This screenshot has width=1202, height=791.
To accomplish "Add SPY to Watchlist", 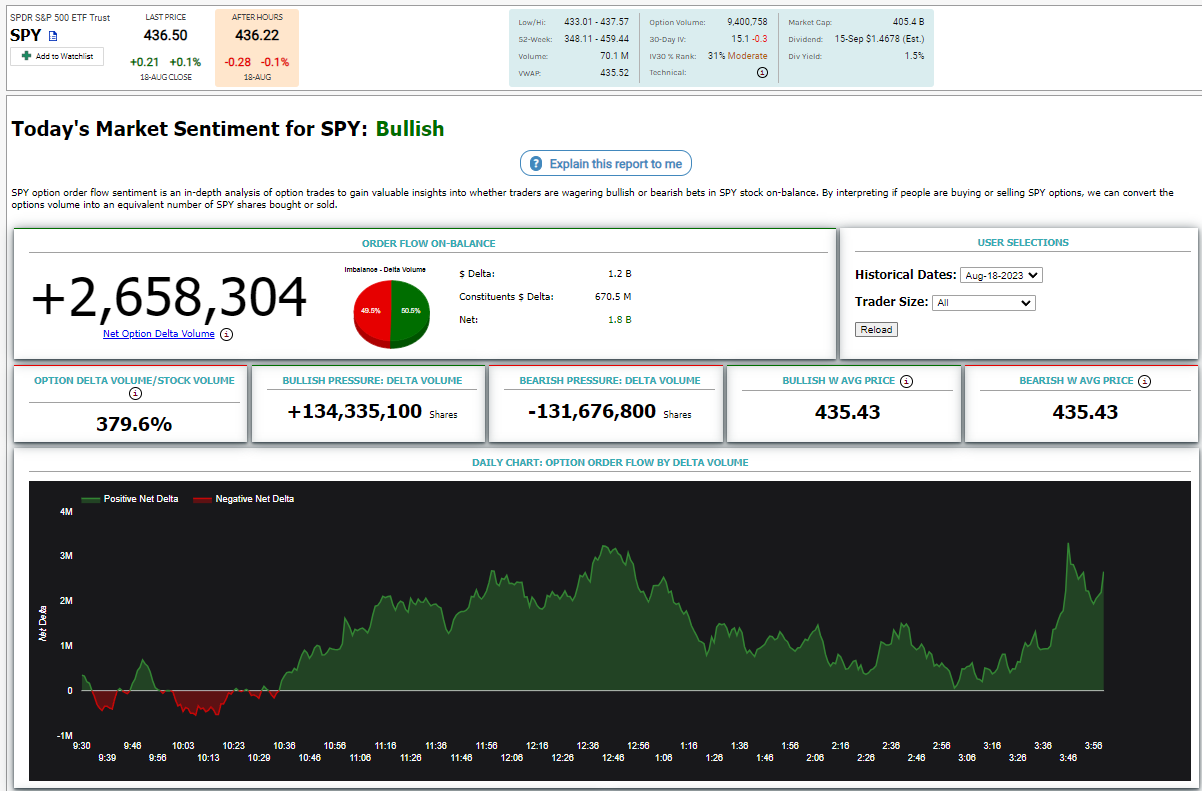I will (57, 56).
